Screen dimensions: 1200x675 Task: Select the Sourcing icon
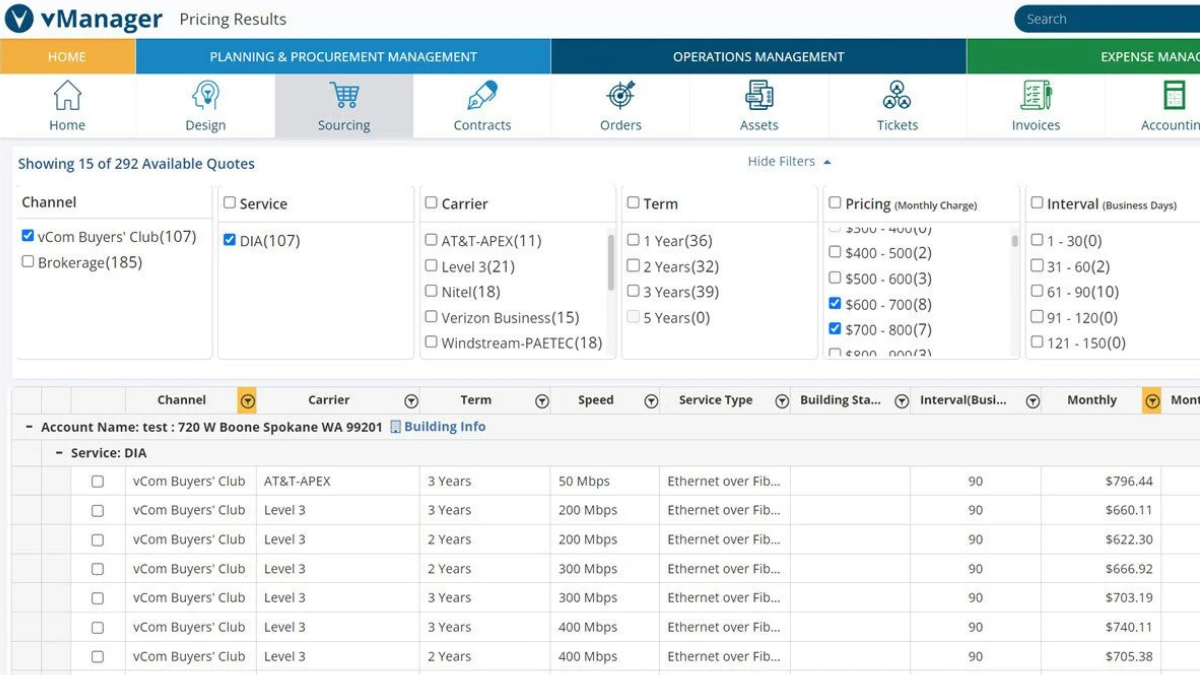(x=344, y=105)
